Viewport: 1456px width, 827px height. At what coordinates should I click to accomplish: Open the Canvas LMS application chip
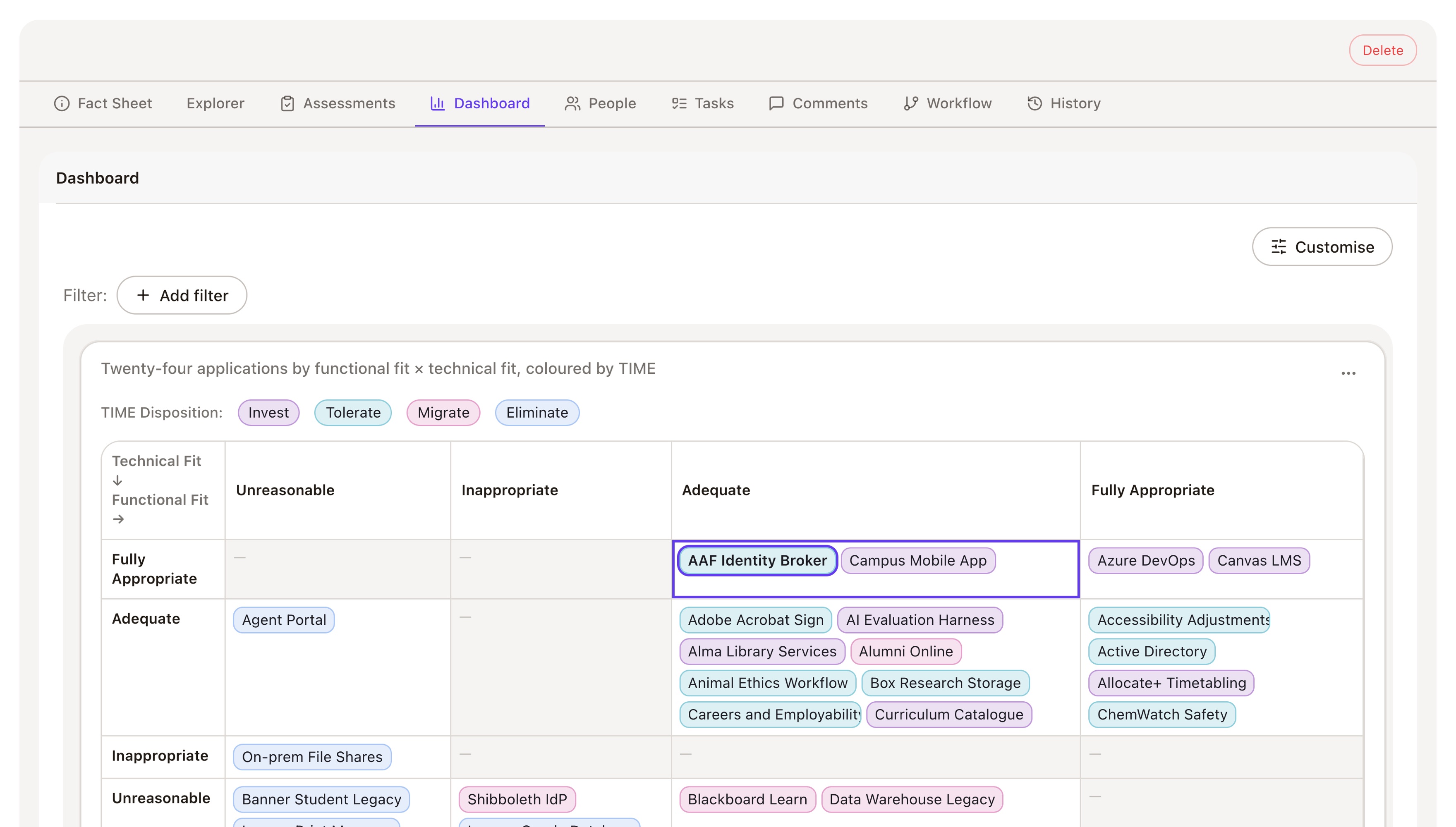tap(1259, 561)
